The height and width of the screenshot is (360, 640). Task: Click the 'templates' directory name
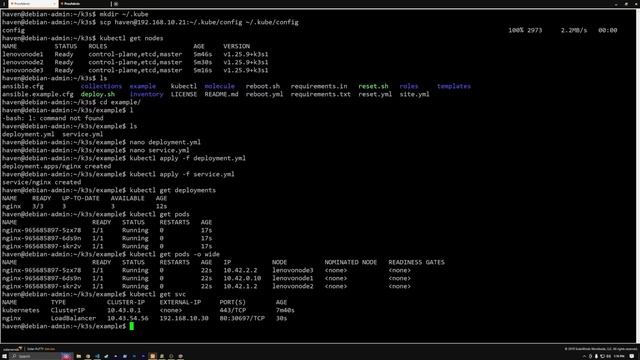(x=454, y=86)
